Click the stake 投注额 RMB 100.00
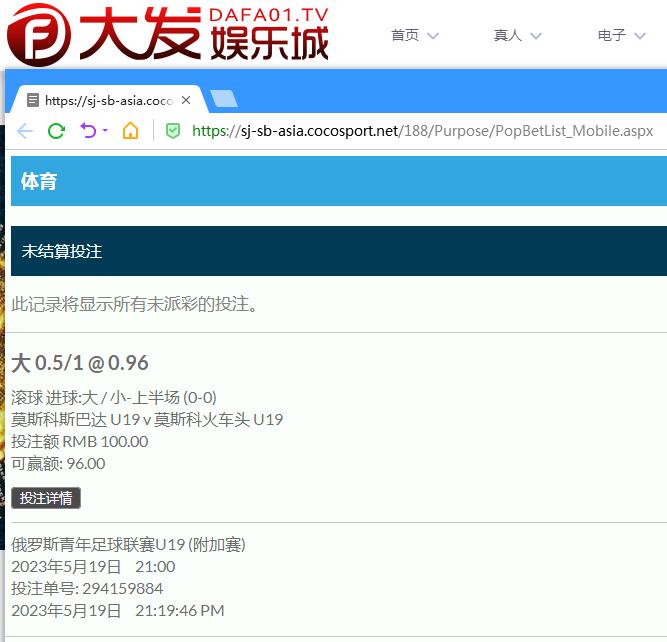 point(80,442)
